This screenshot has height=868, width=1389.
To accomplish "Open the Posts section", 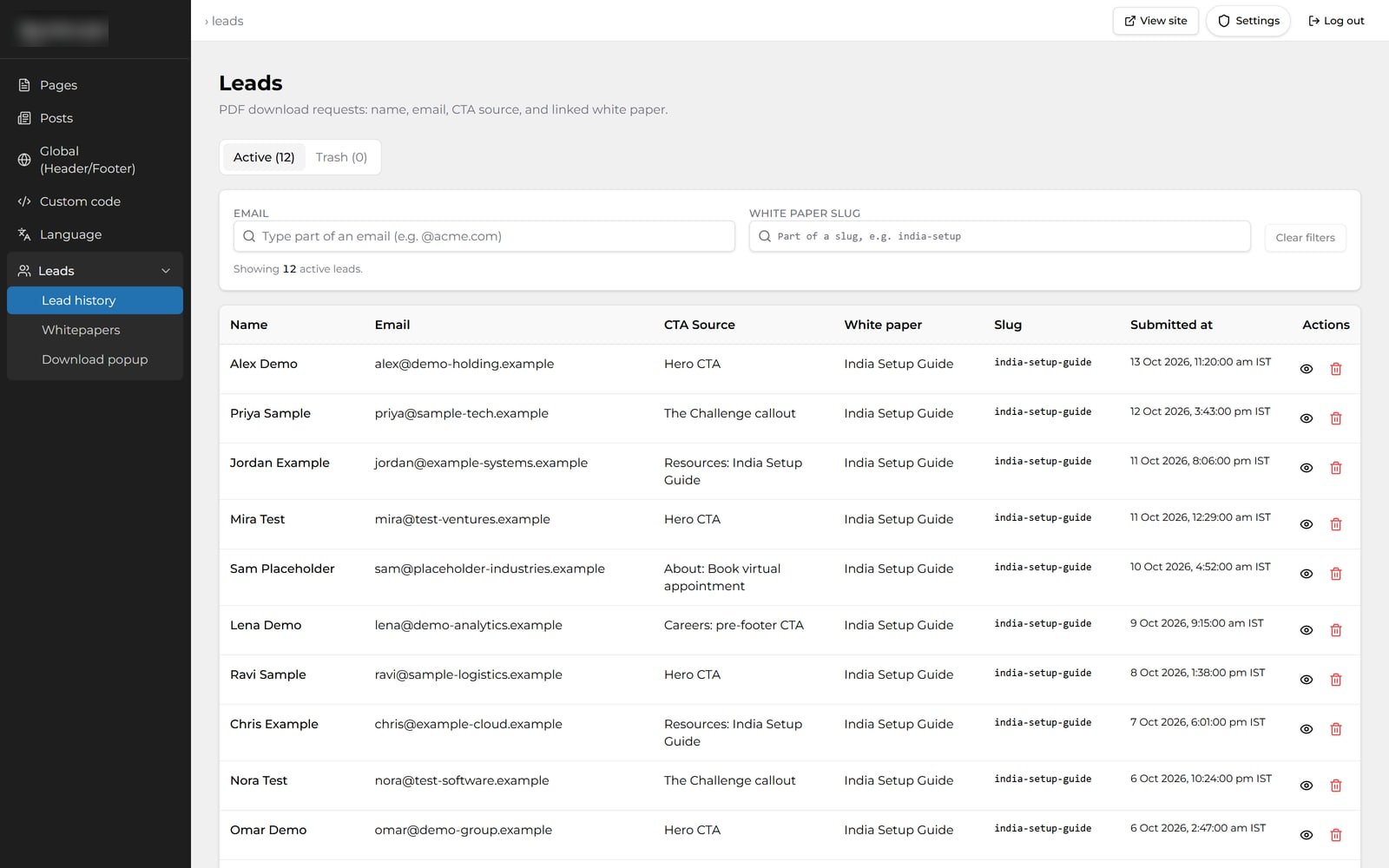I will pos(95,118).
